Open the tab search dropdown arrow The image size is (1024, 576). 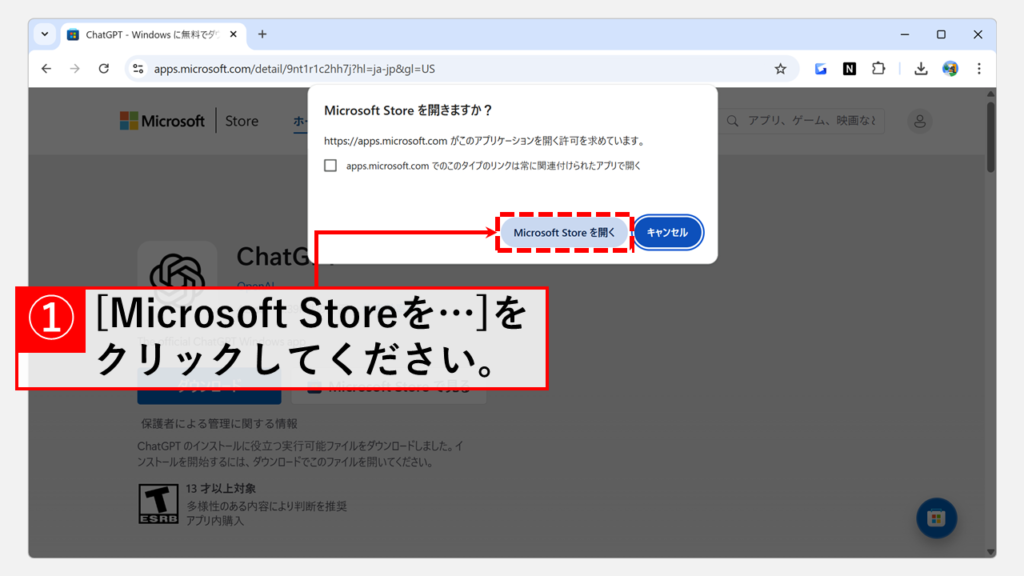[x=44, y=34]
